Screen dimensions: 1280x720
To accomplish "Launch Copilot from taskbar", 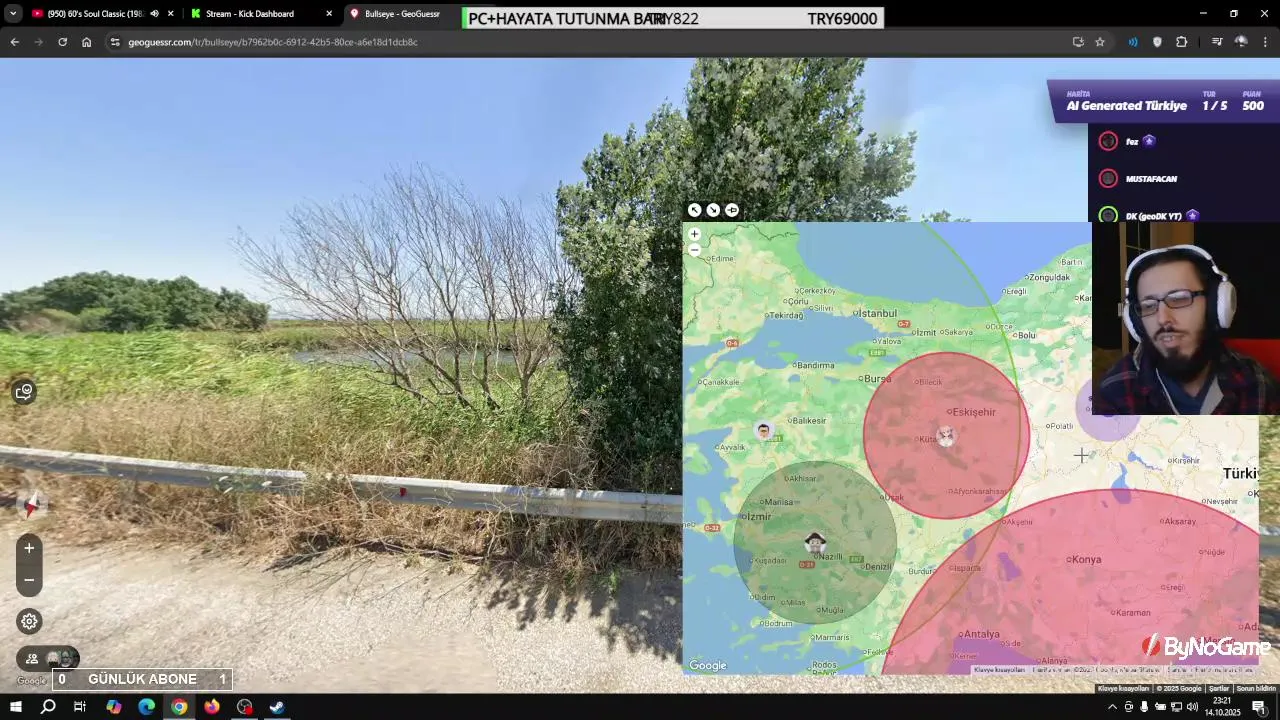I will pyautogui.click(x=113, y=707).
